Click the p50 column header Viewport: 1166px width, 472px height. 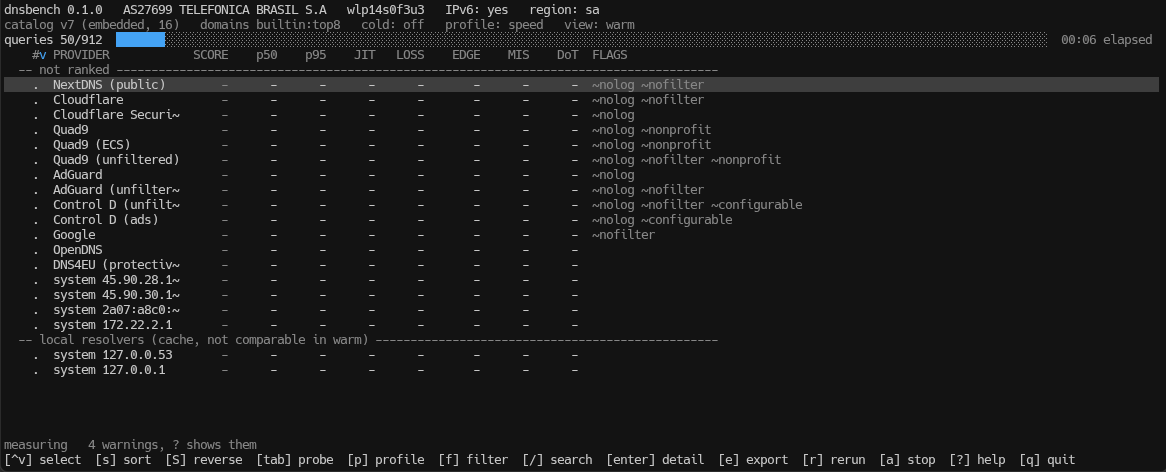tap(267, 55)
